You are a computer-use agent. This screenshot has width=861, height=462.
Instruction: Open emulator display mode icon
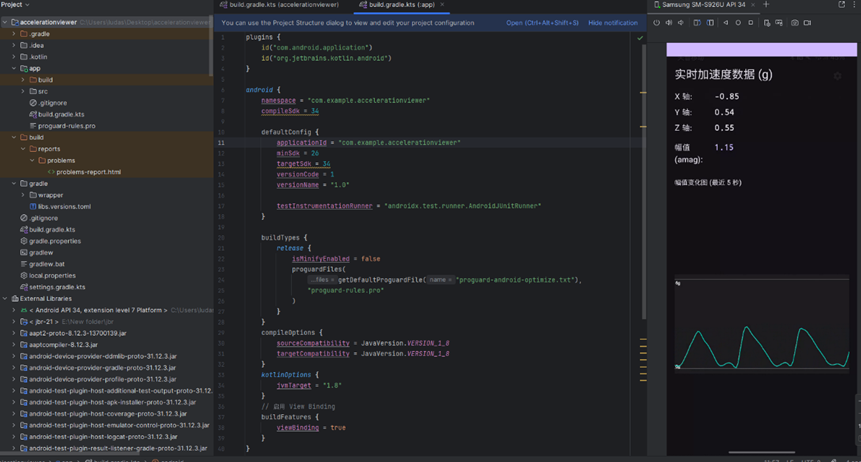[779, 23]
